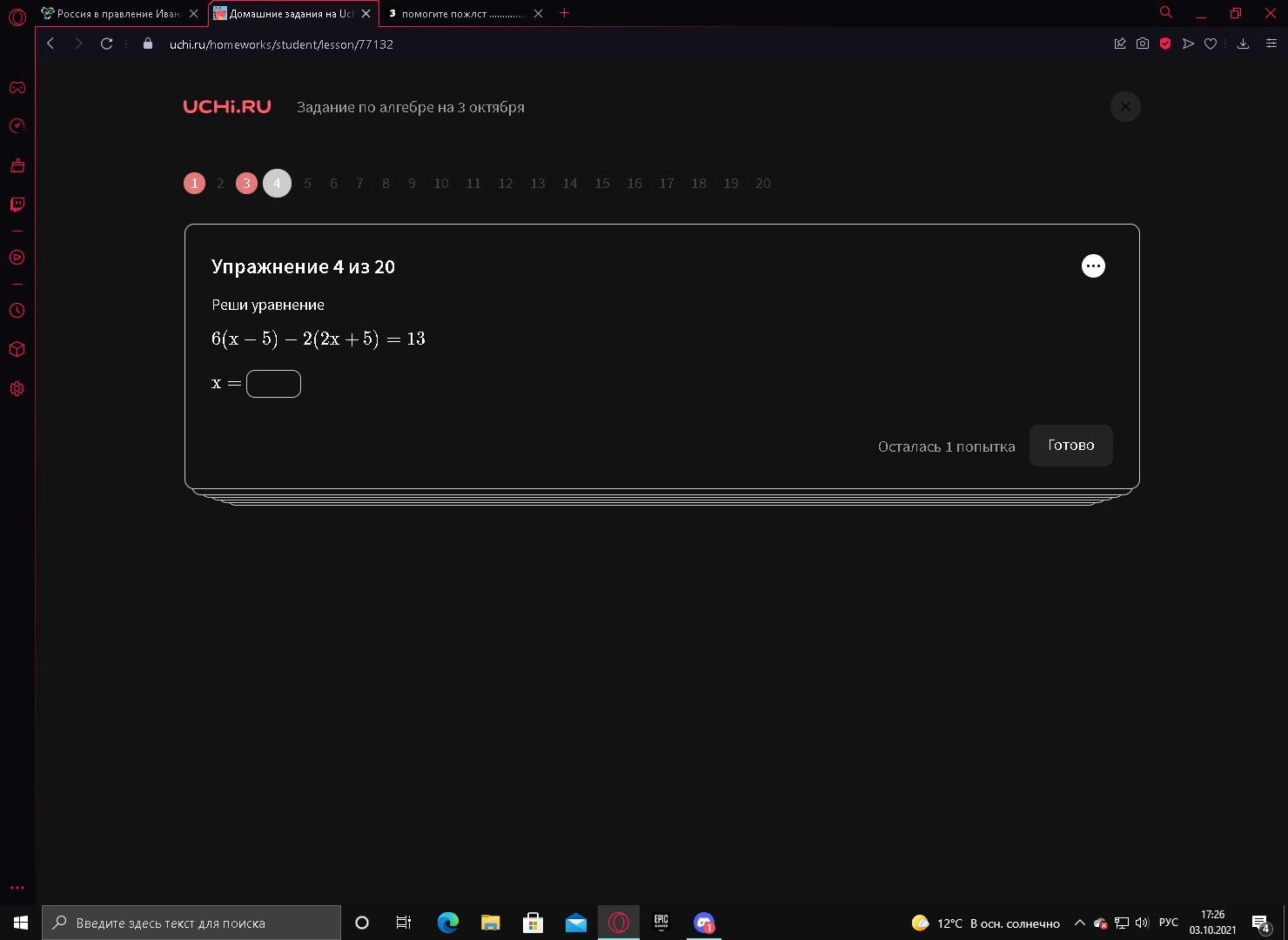Viewport: 1288px width, 940px height.
Task: Go to exercise number 10
Action: point(441,183)
